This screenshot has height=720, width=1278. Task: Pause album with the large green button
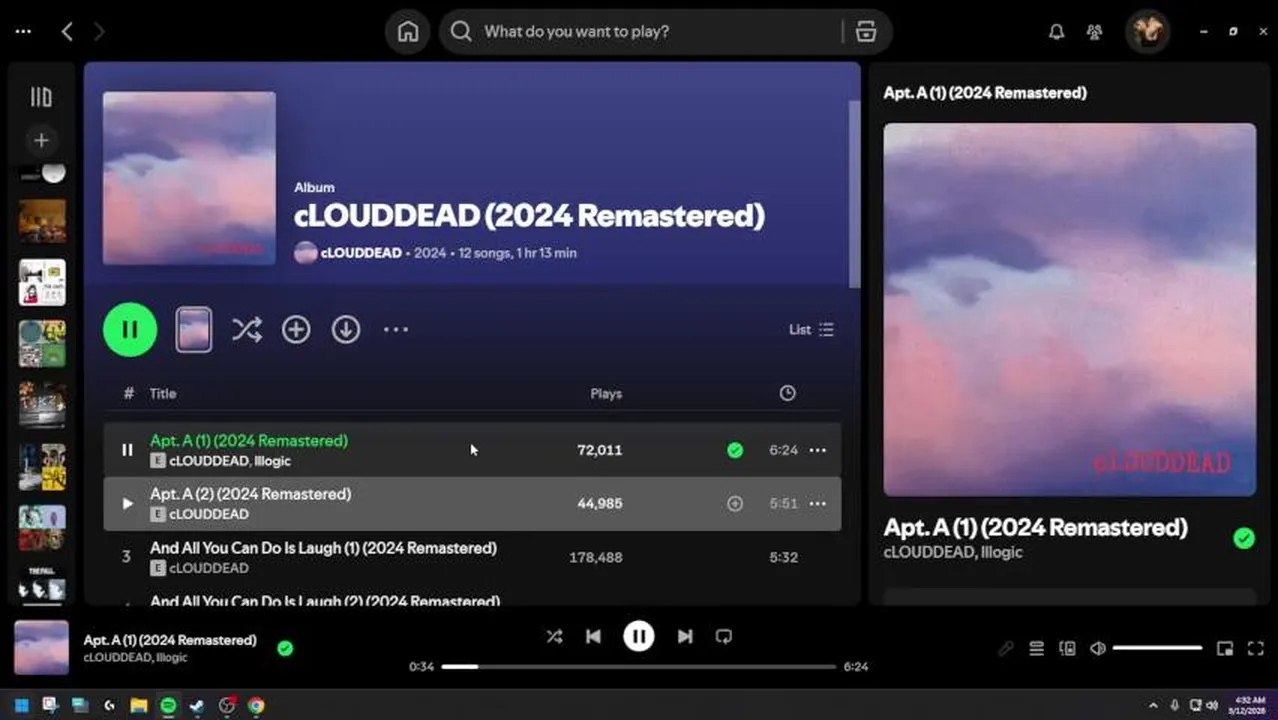pos(130,329)
